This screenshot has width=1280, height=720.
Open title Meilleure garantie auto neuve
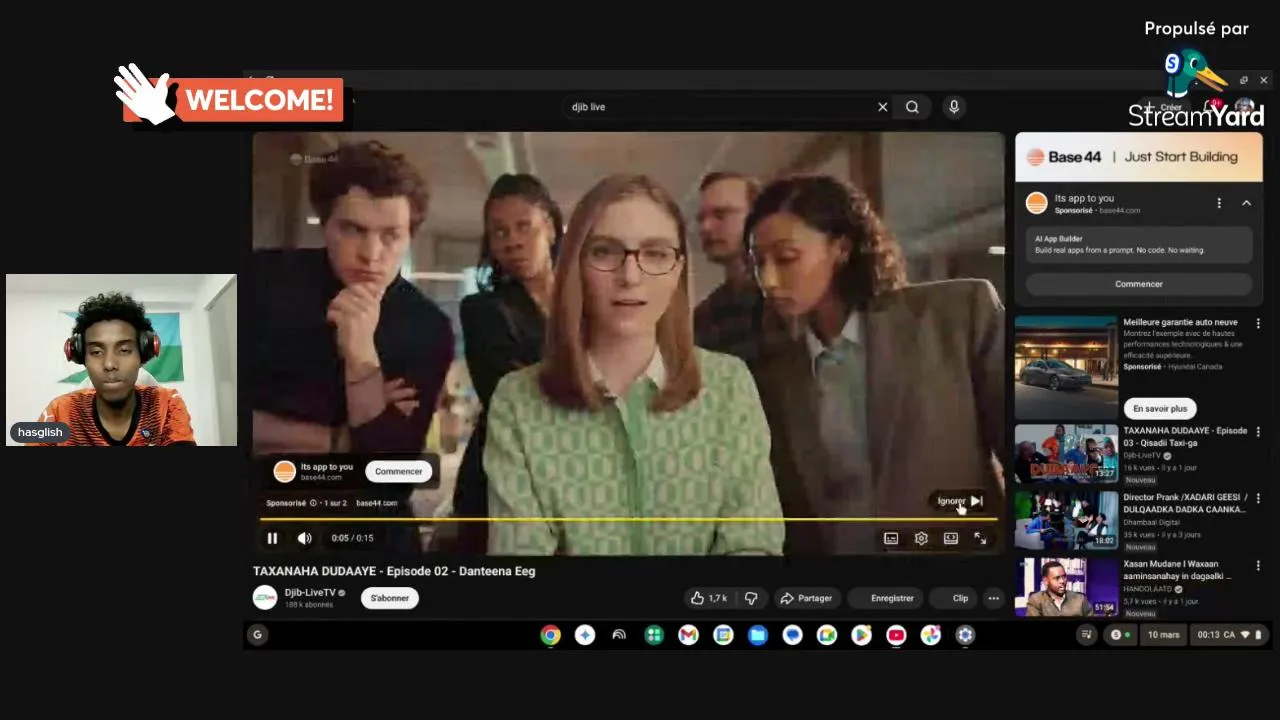(x=1180, y=322)
